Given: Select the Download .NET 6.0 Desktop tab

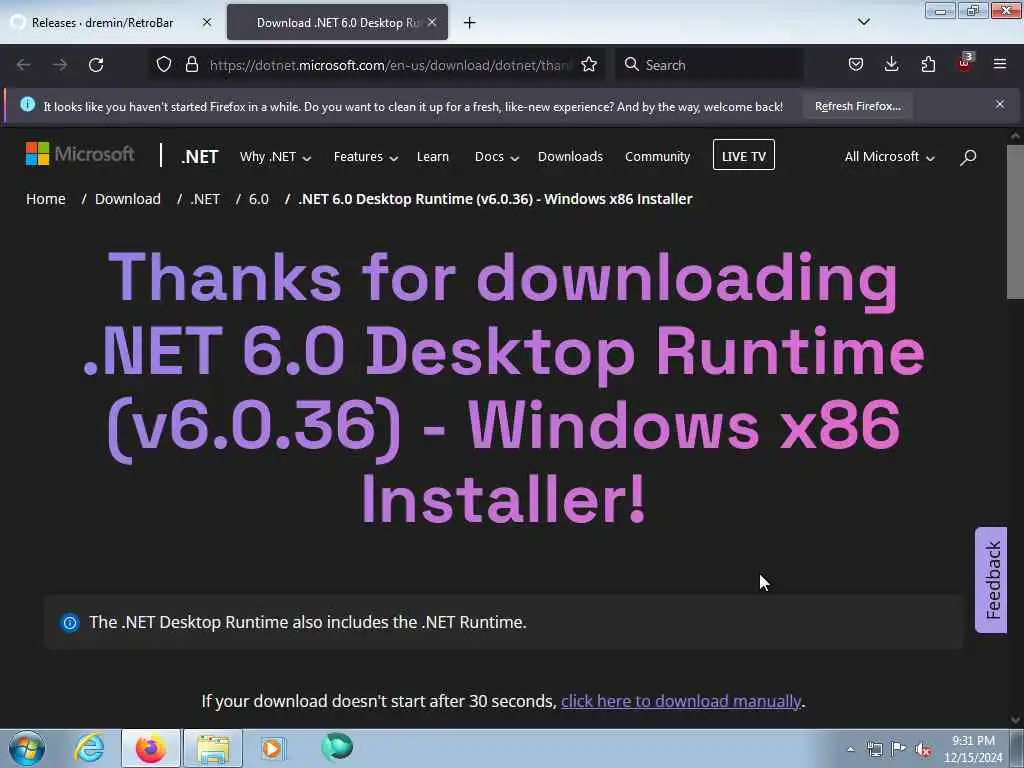Looking at the screenshot, I should (338, 23).
